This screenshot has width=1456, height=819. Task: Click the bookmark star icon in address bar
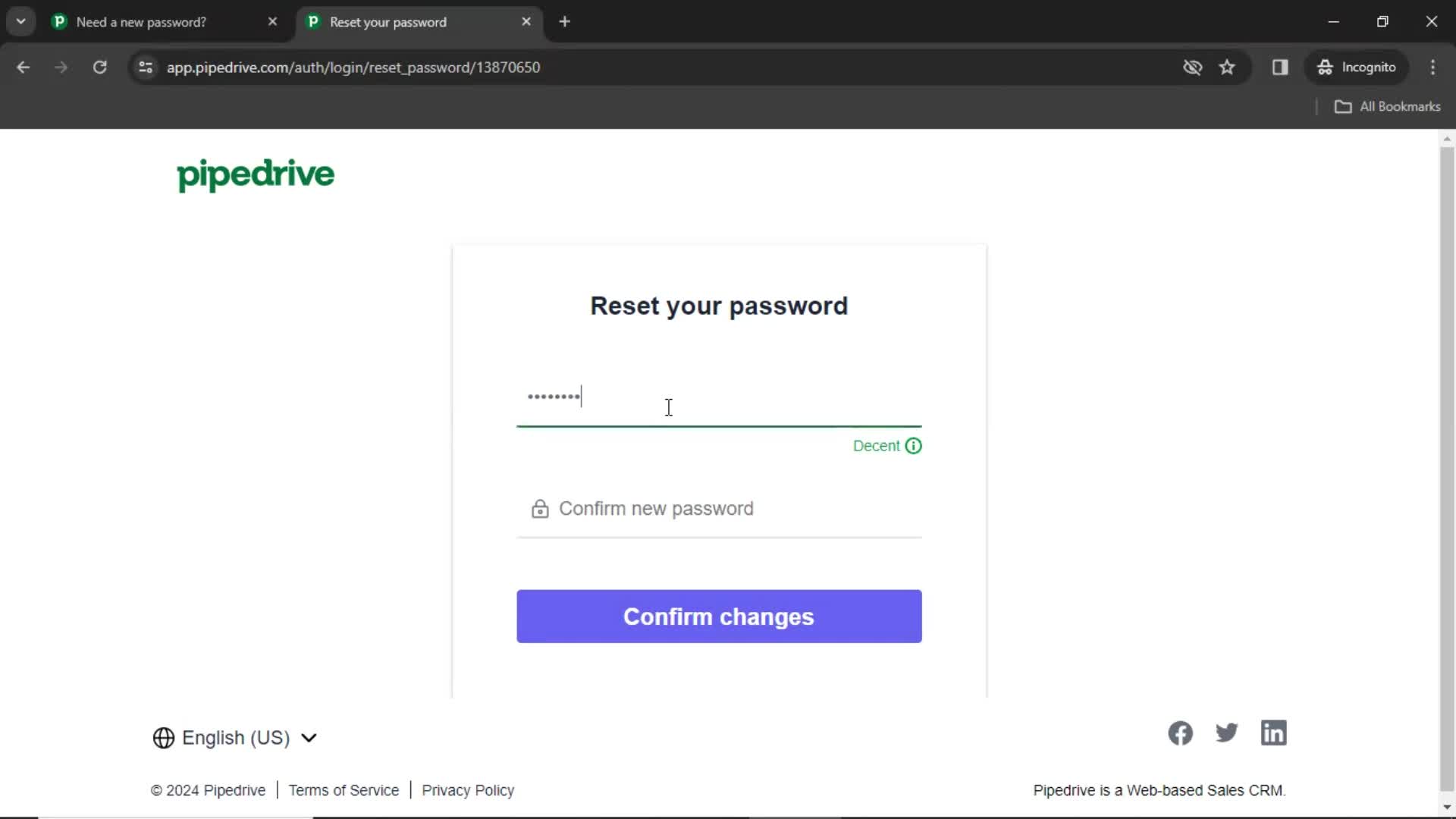pyautogui.click(x=1231, y=67)
